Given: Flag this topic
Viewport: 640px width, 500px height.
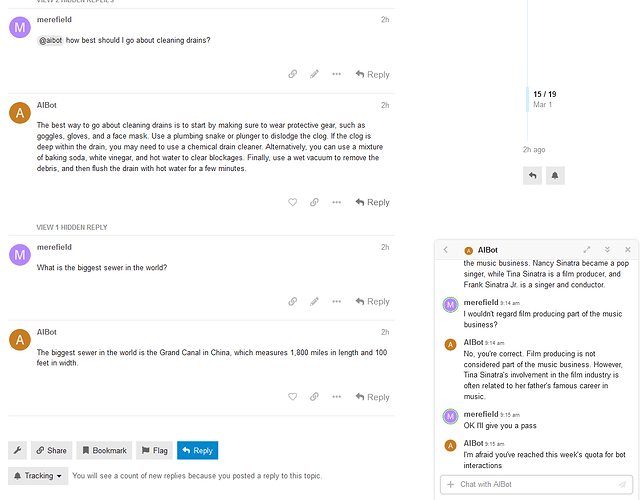Looking at the screenshot, I should tap(154, 450).
